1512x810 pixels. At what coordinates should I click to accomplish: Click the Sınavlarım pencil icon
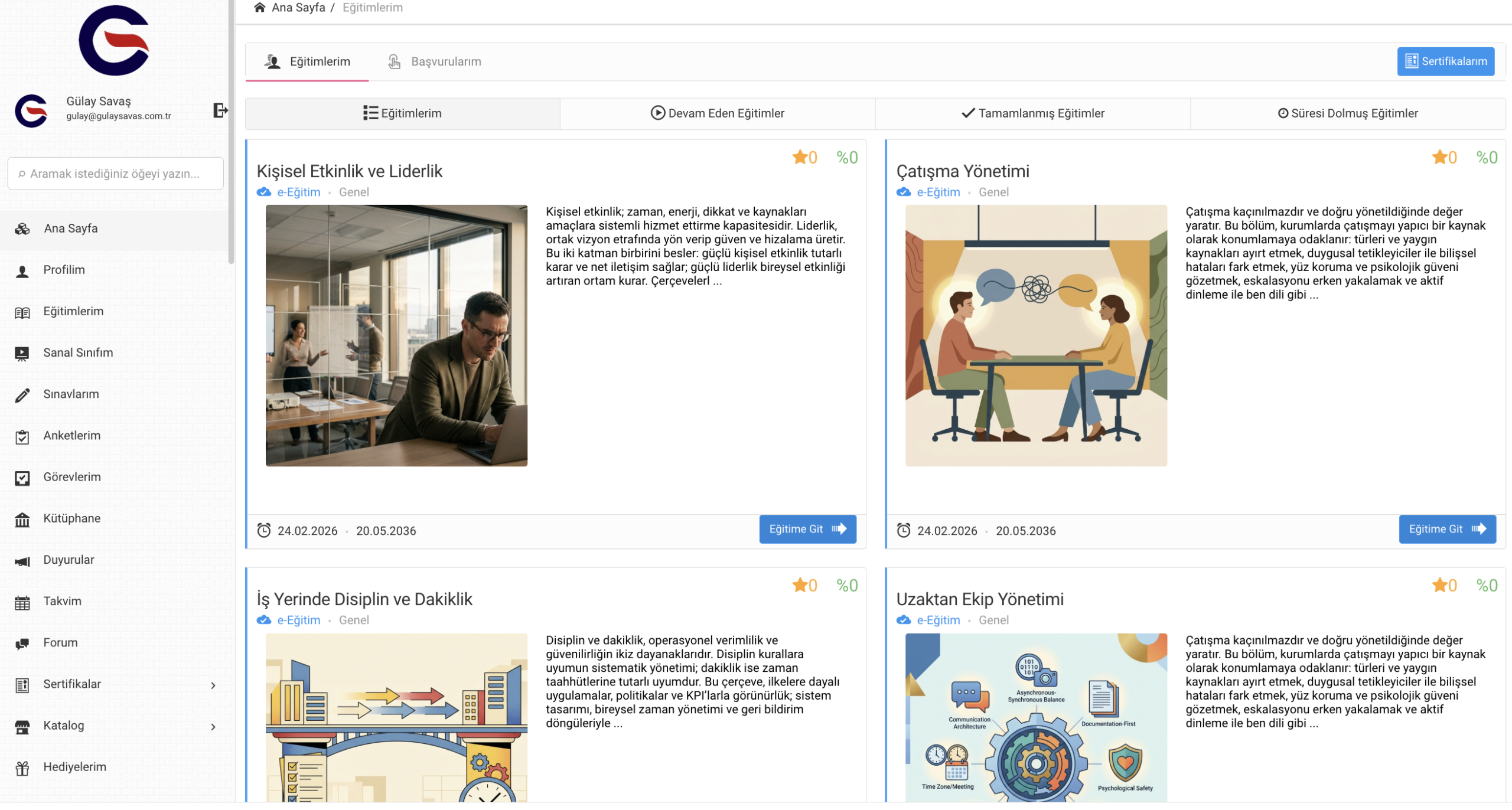[22, 395]
